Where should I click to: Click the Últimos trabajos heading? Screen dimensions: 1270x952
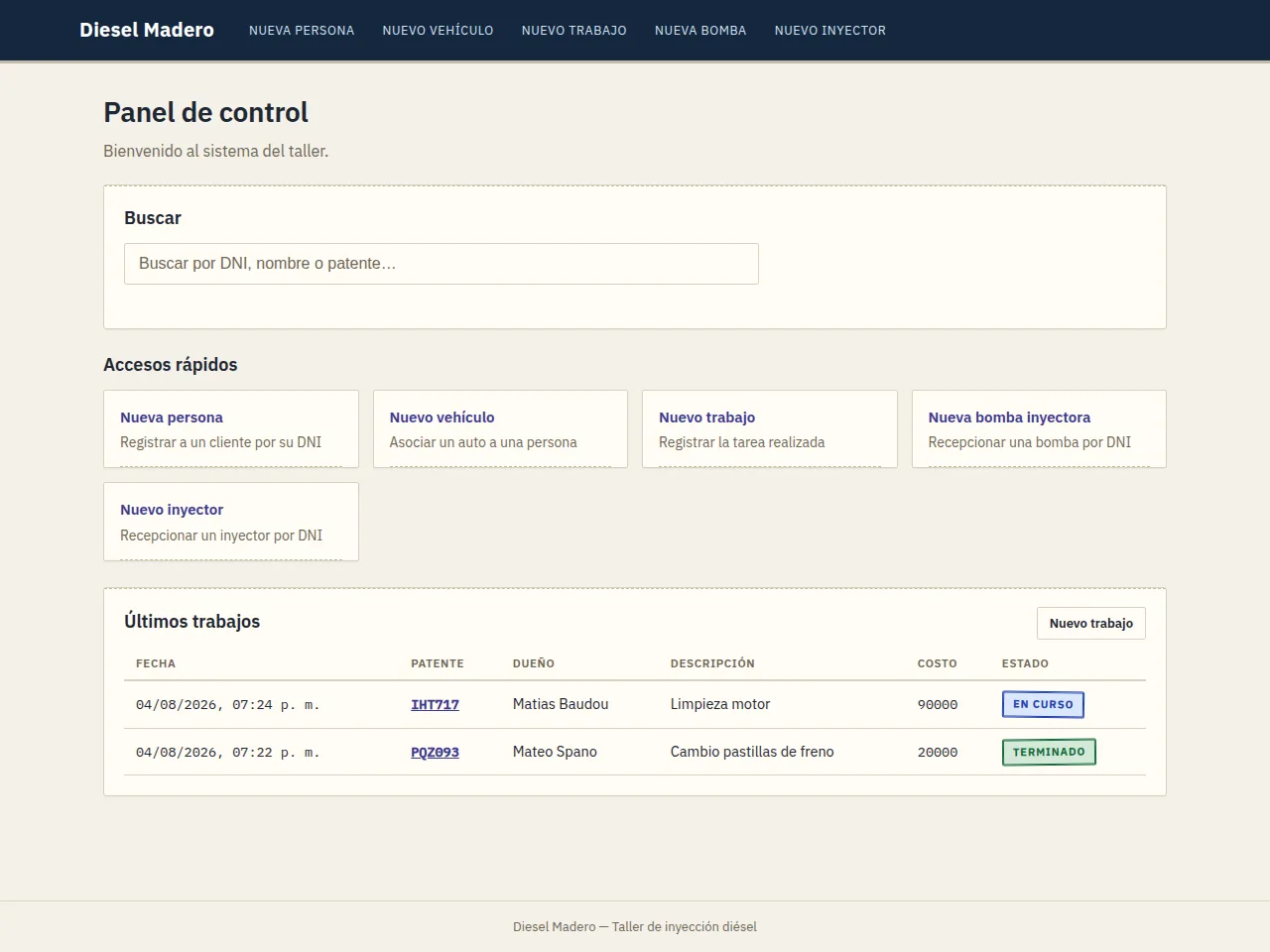pyautogui.click(x=192, y=622)
